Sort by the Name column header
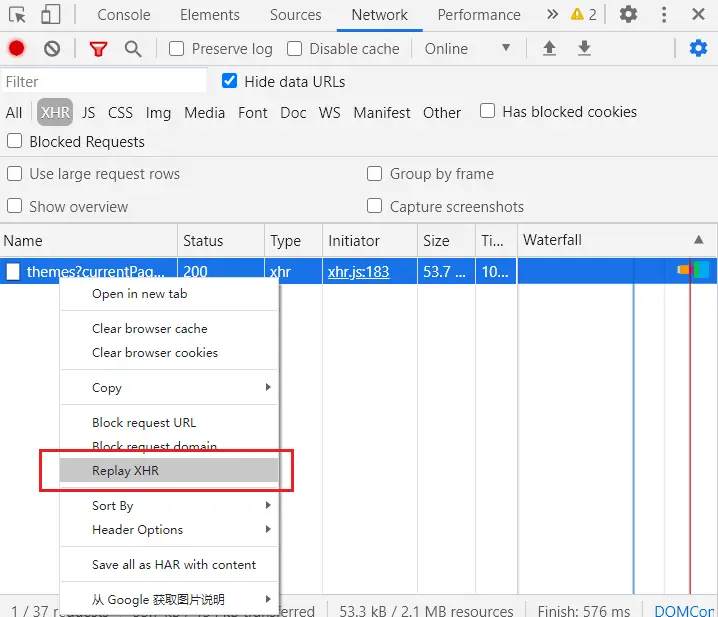The image size is (718, 617). point(88,240)
